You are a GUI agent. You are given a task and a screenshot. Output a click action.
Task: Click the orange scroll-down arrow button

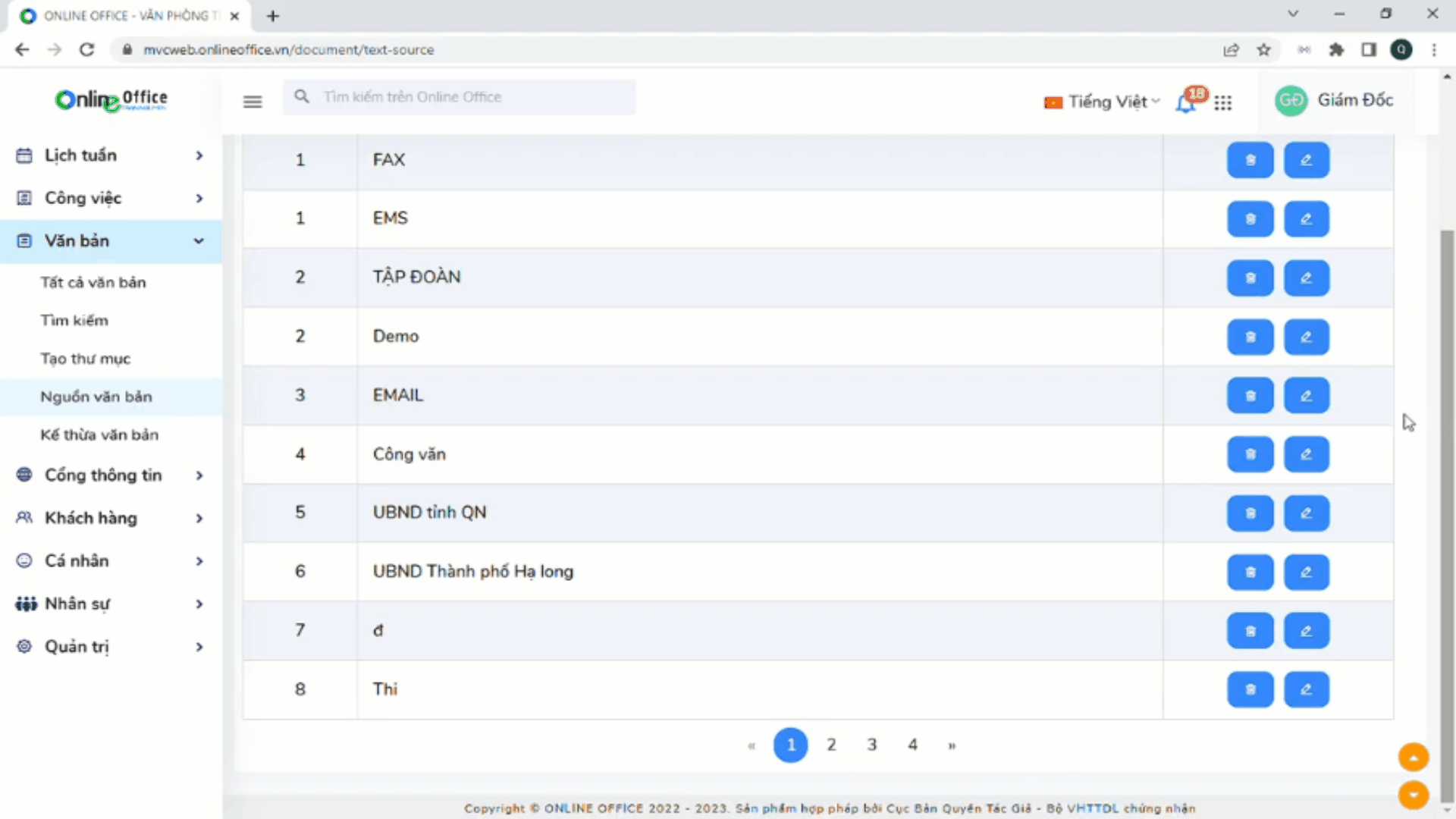pos(1413,794)
